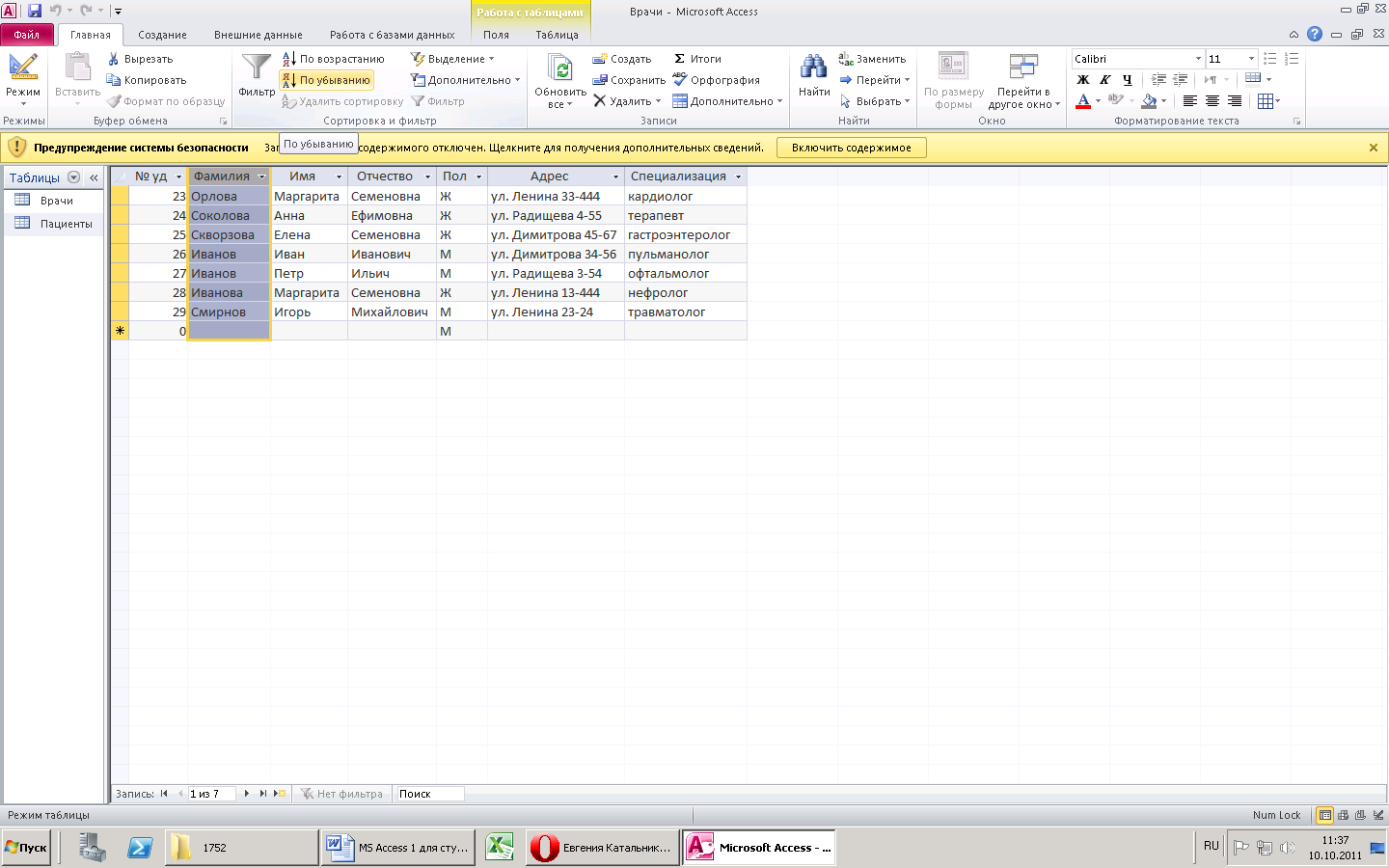Viewport: 1389px width, 868px height.
Task: Sort descending with По убыванию
Action: pos(326,80)
